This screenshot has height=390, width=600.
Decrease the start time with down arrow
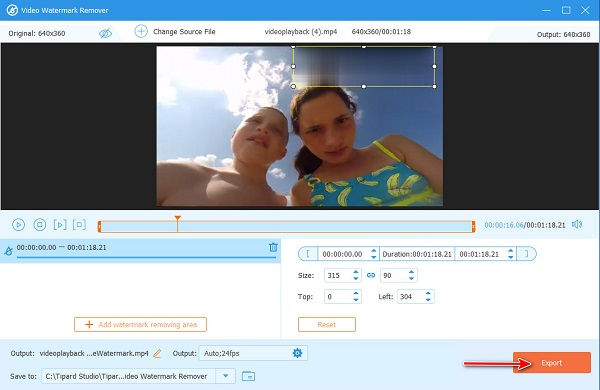click(373, 257)
